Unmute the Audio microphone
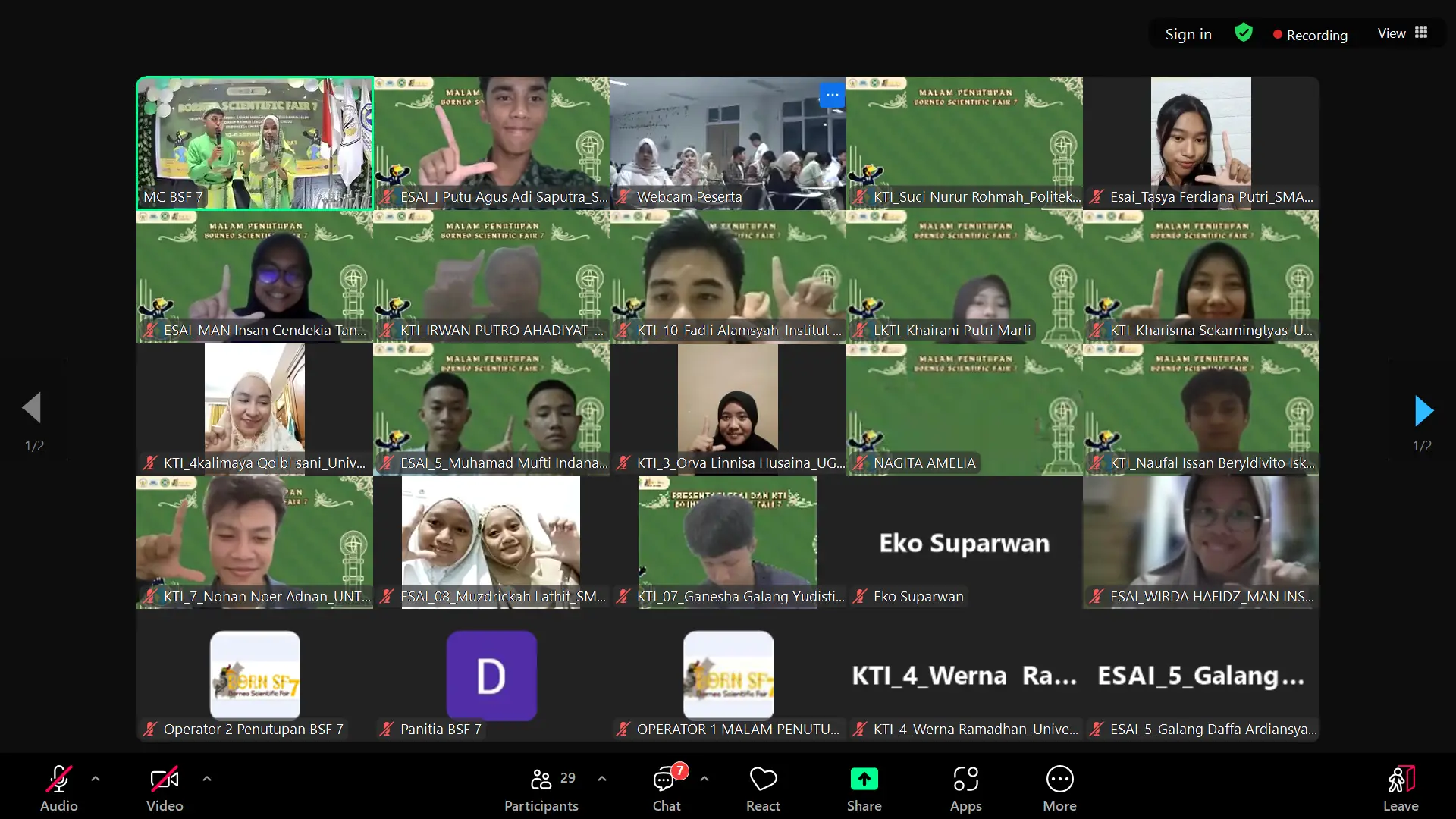The height and width of the screenshot is (819, 1456). pyautogui.click(x=58, y=780)
